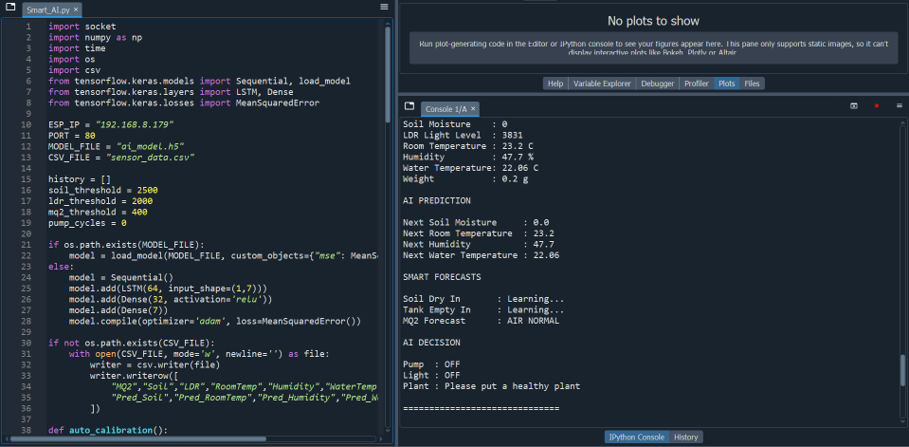
Task: Switch to the History tab
Action: tap(686, 437)
